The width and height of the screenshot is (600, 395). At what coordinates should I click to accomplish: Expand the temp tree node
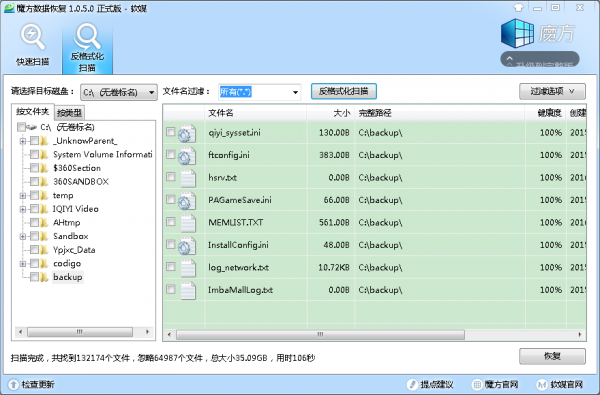point(23,196)
